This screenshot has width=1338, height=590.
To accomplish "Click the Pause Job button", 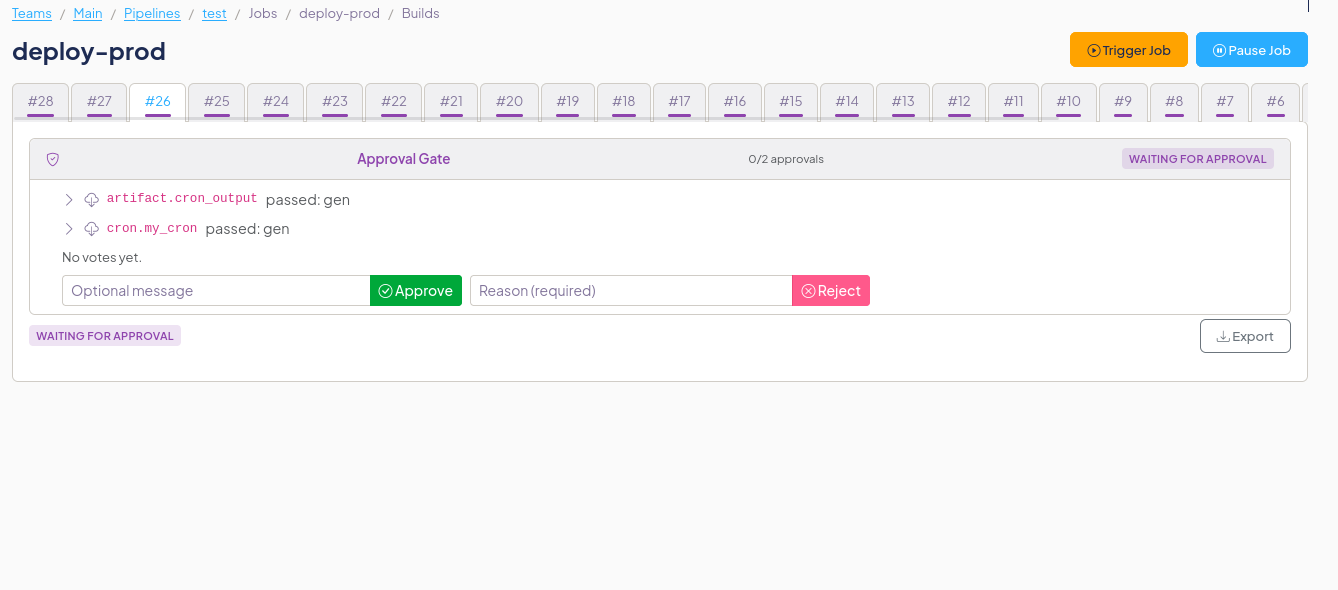I will [1251, 50].
